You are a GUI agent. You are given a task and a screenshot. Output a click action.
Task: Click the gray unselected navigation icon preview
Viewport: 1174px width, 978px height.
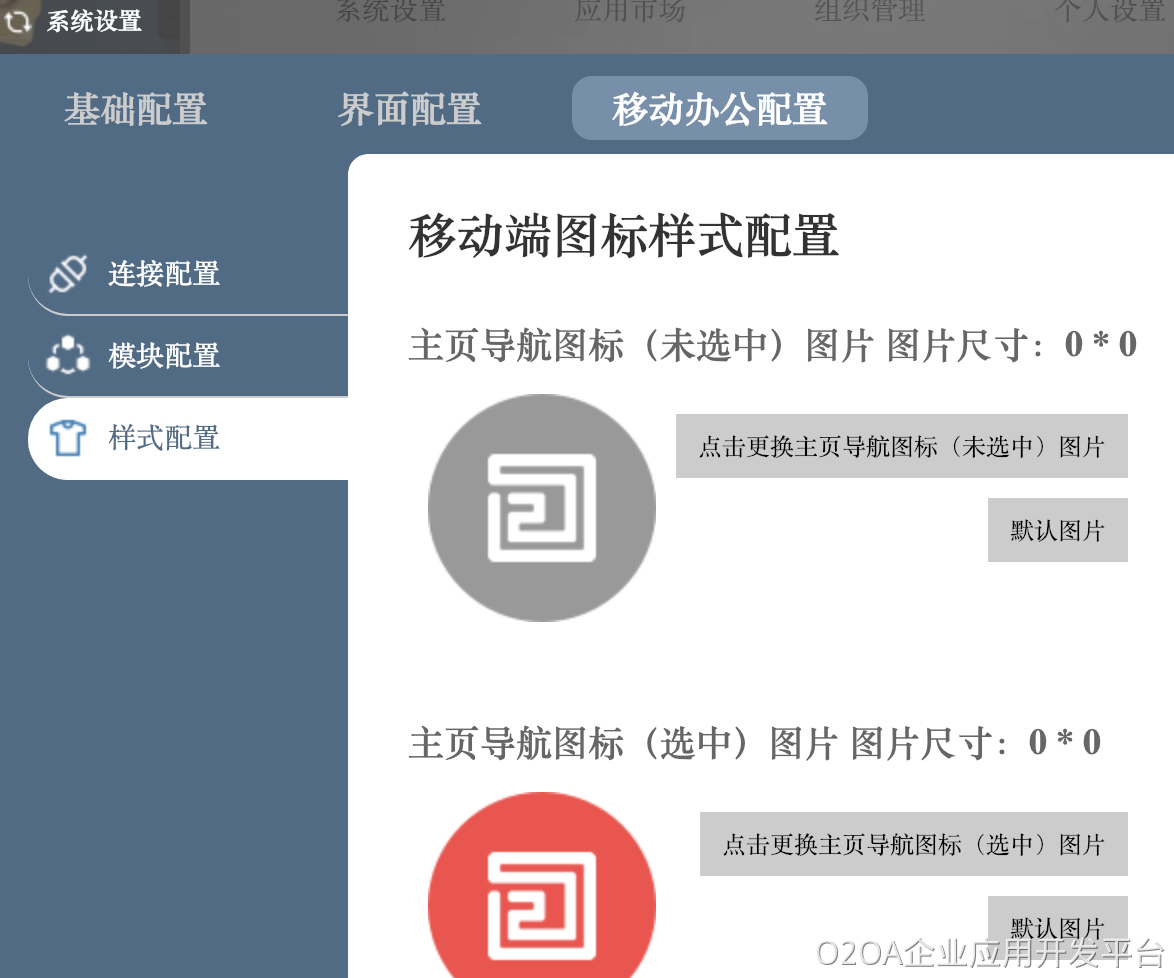click(x=541, y=507)
